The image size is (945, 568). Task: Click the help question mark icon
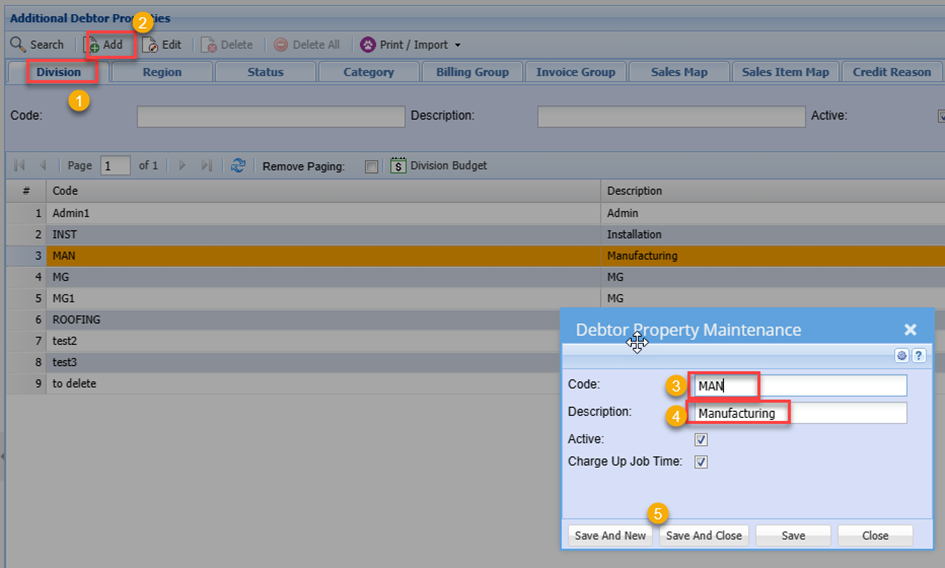(918, 355)
